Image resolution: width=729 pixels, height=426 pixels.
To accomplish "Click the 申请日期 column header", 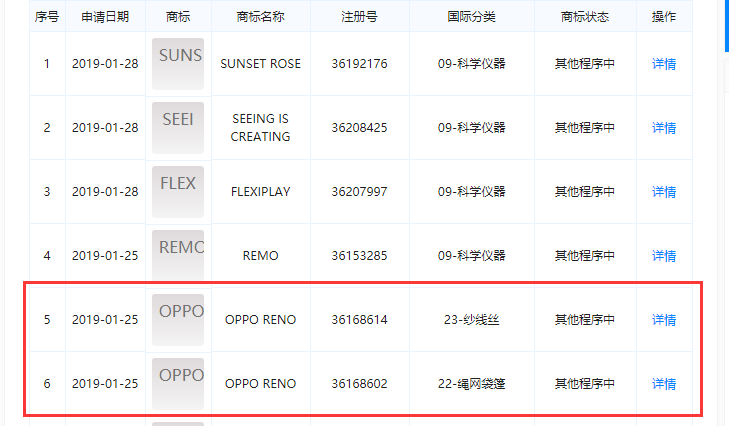I will coord(105,17).
